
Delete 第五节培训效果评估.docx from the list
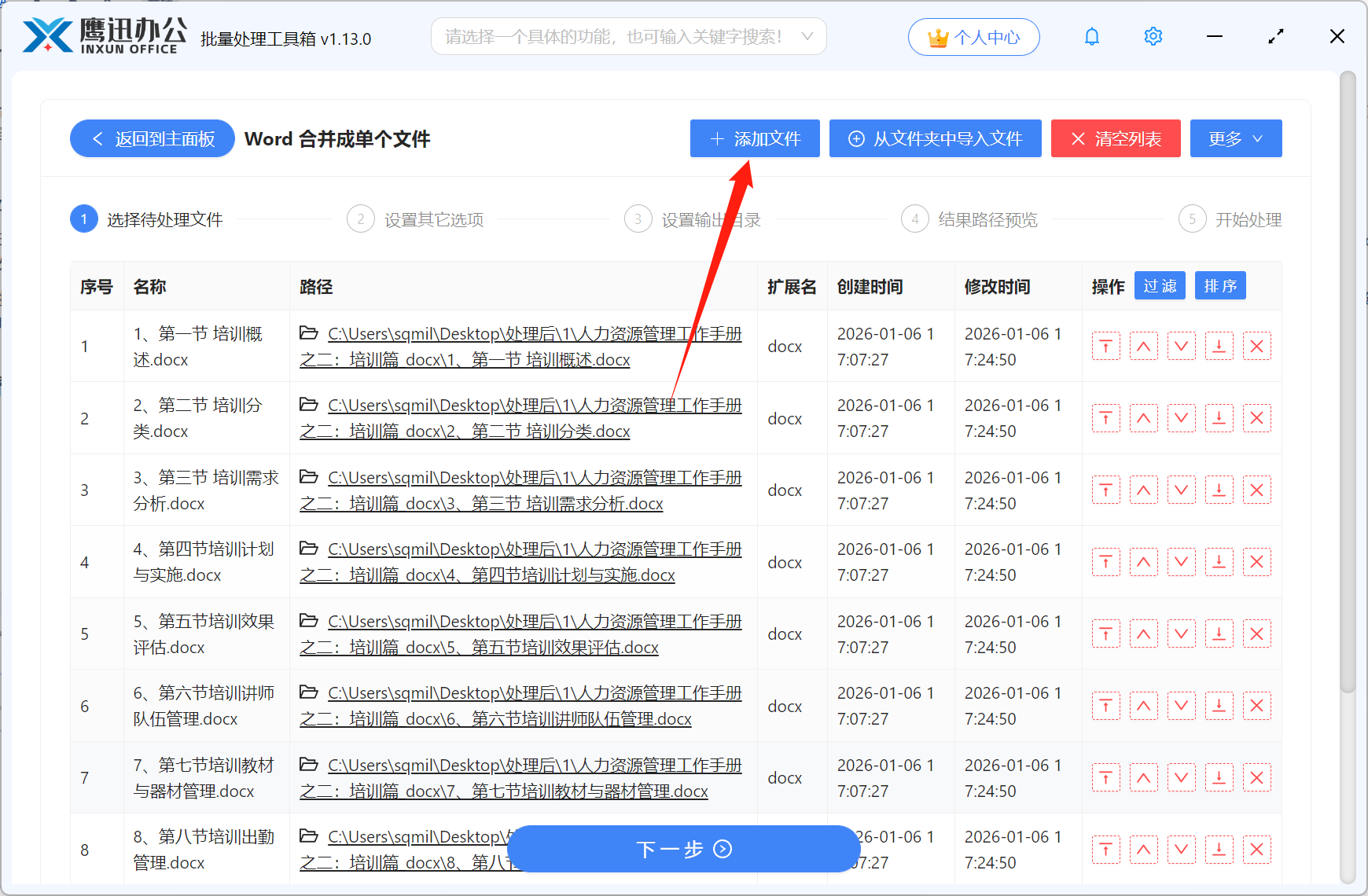(1256, 633)
